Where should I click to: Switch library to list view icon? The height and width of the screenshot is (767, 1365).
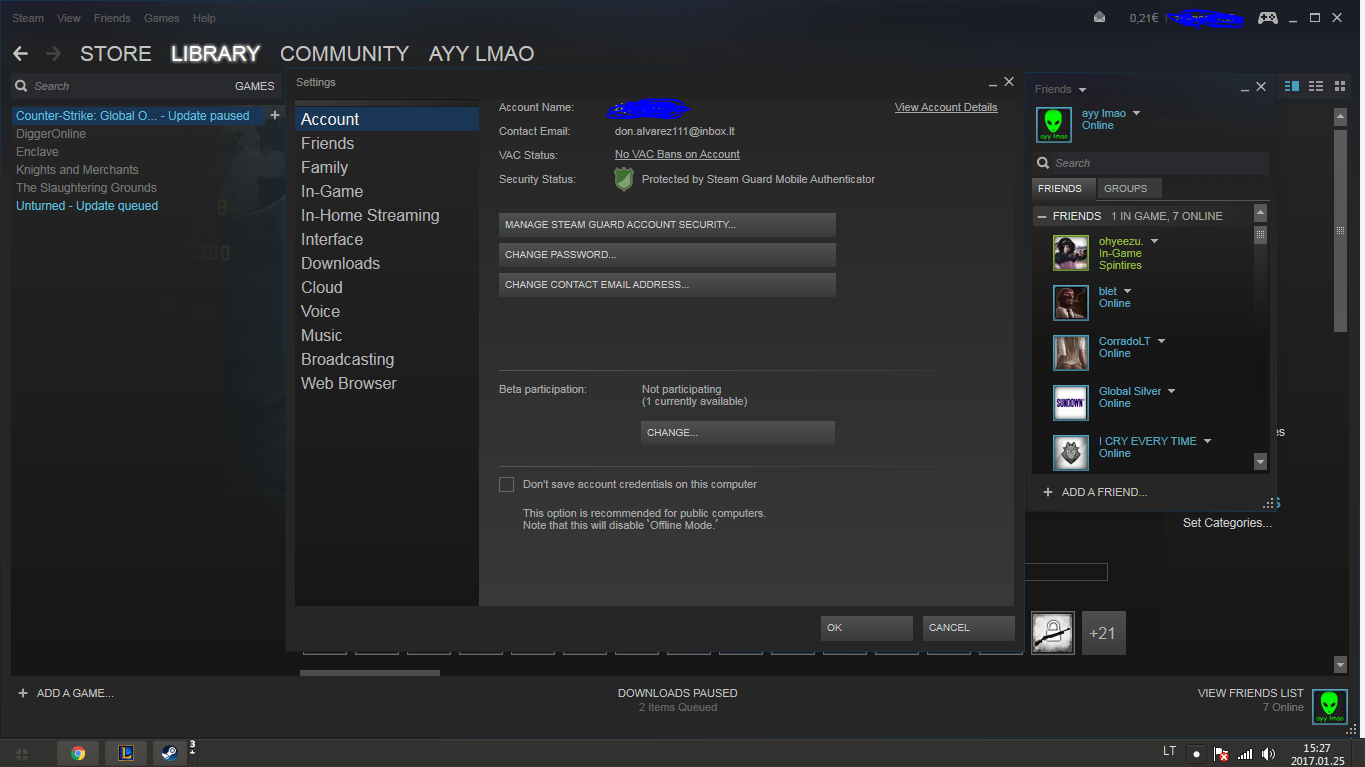[1316, 87]
